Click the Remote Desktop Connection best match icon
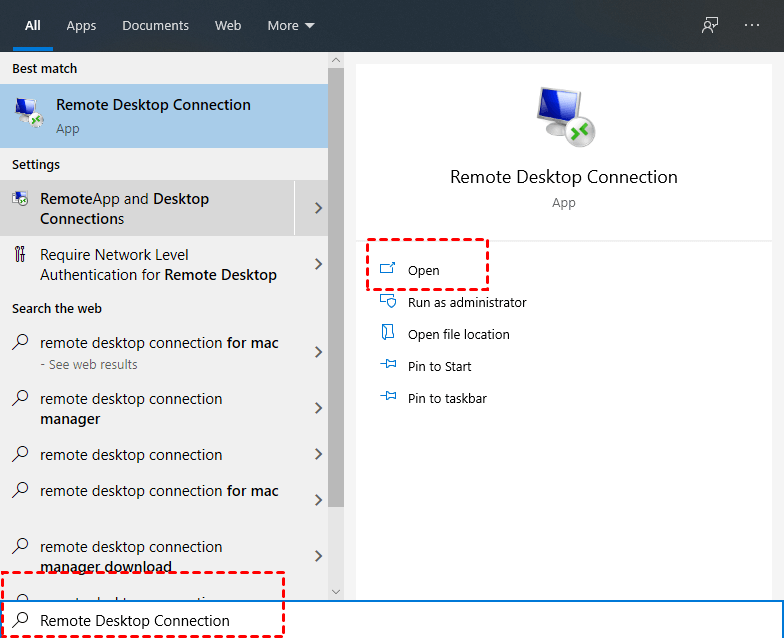The image size is (784, 638). coord(28,113)
